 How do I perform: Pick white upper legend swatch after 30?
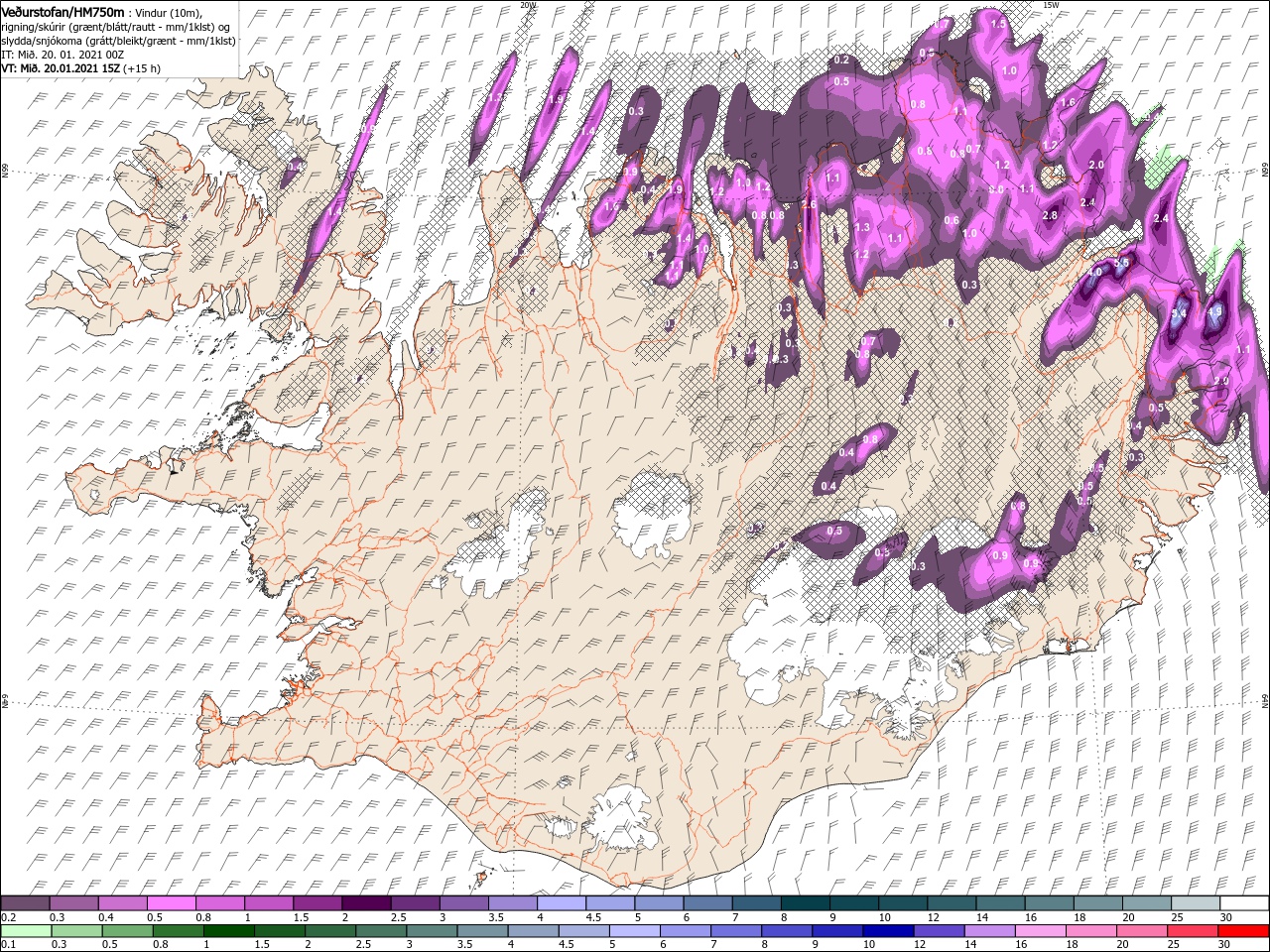pyautogui.click(x=1245, y=902)
